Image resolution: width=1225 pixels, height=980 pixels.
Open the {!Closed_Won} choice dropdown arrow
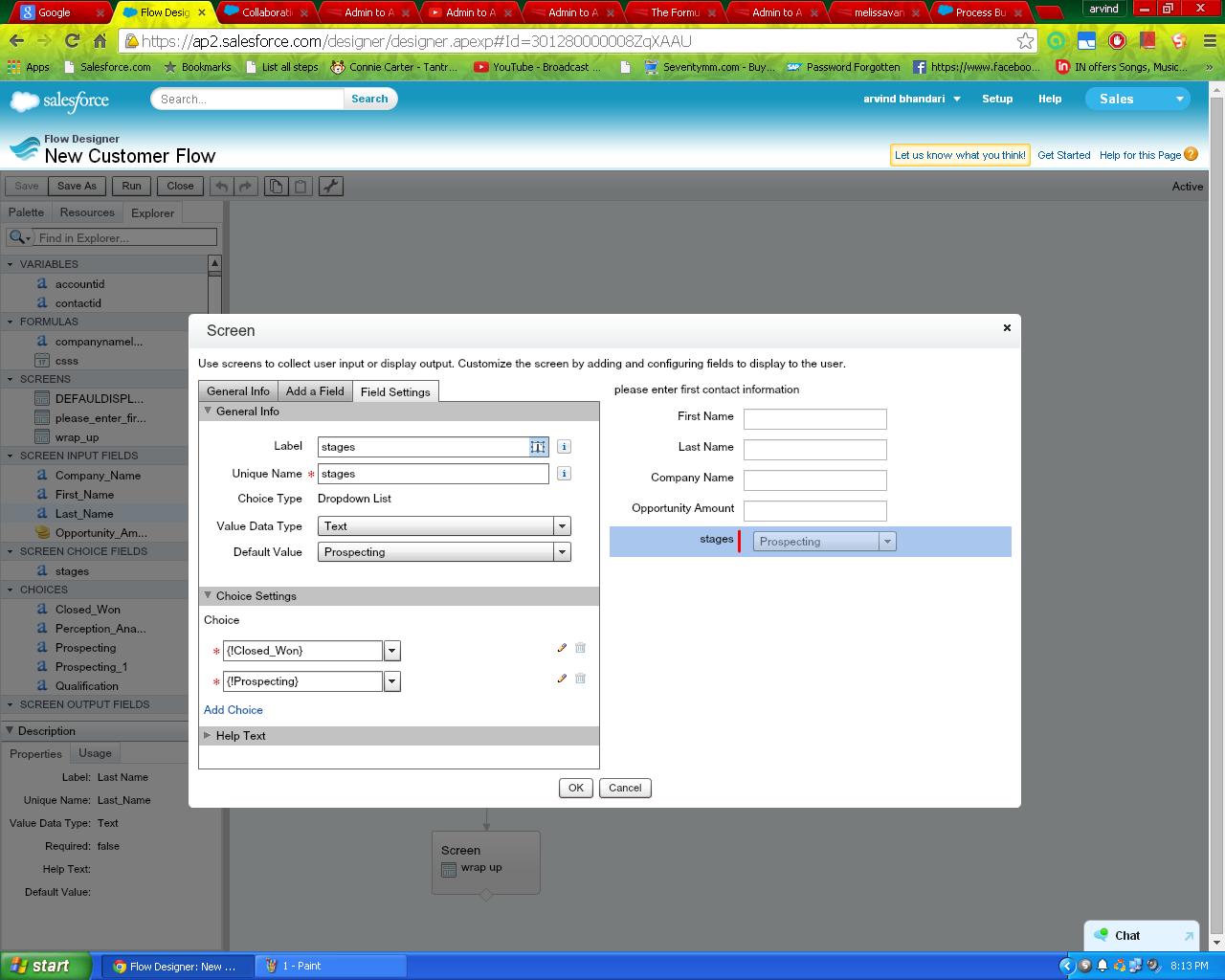click(391, 651)
